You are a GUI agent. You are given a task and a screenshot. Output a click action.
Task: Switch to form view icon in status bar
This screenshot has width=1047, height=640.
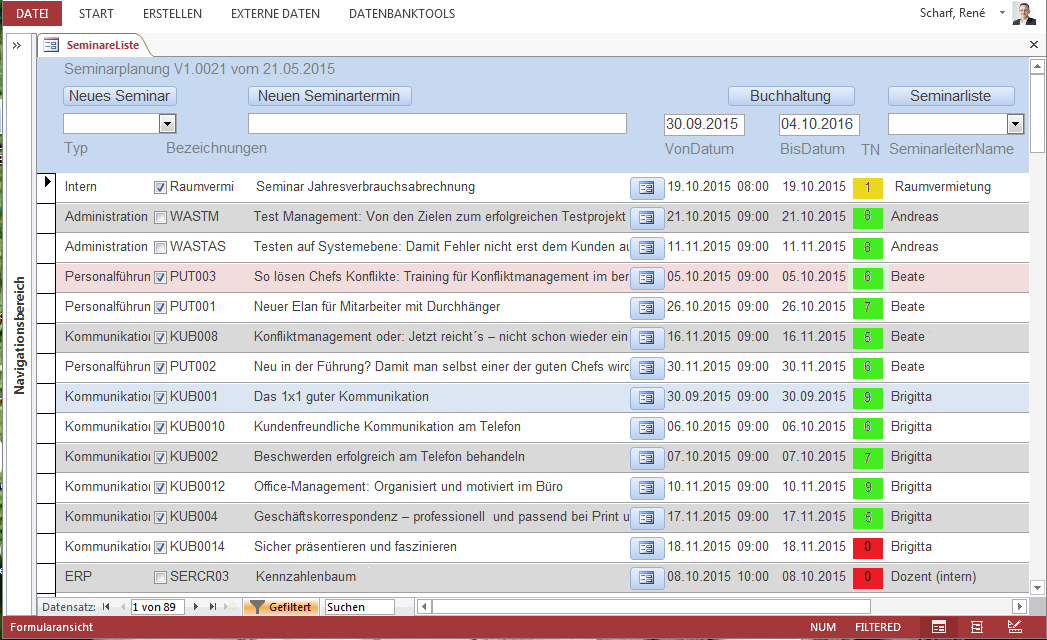[939, 627]
